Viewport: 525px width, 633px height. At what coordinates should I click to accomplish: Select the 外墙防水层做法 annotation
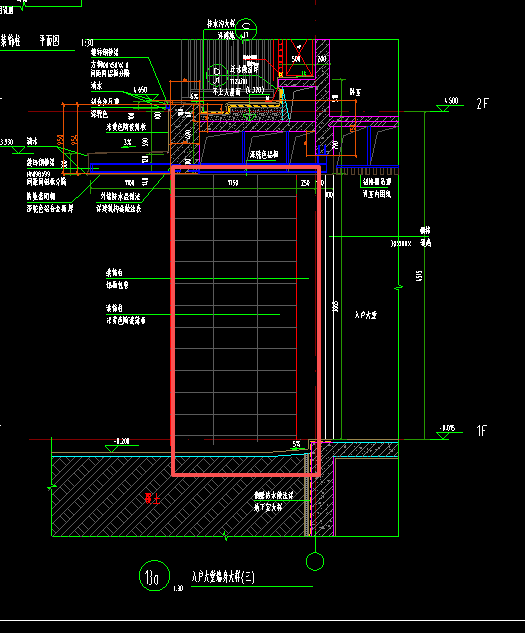[x=120, y=197]
